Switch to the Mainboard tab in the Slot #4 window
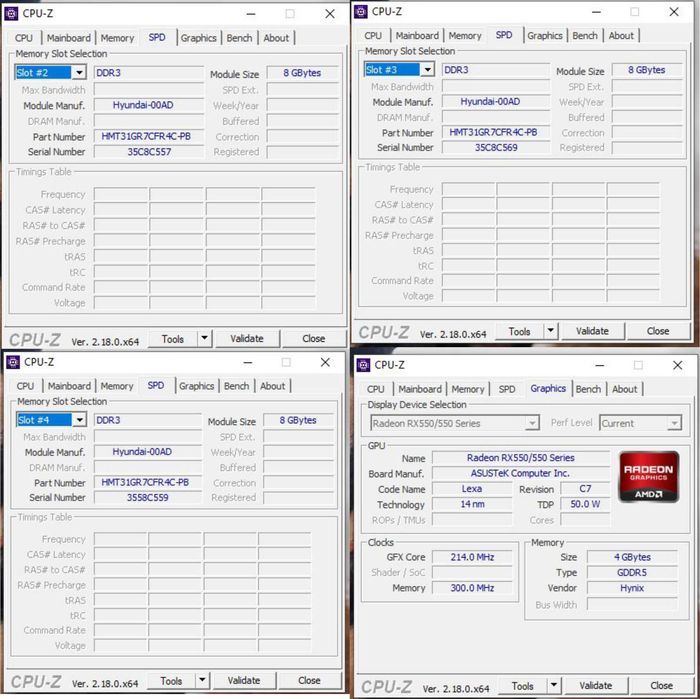Viewport: 700px width, 699px height. 69,386
